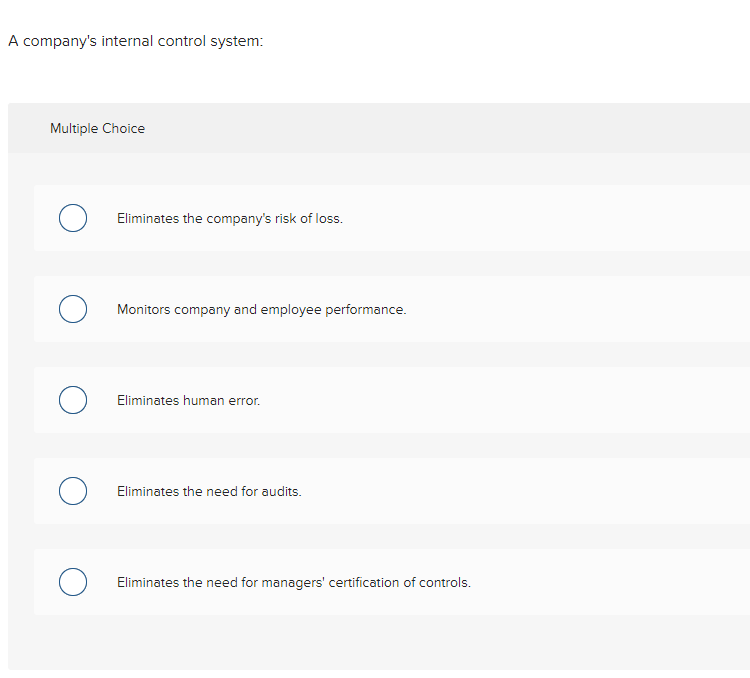Choose 'Monitors company and employee performance' radio button
Screen dimensions: 750x678
(x=72, y=309)
